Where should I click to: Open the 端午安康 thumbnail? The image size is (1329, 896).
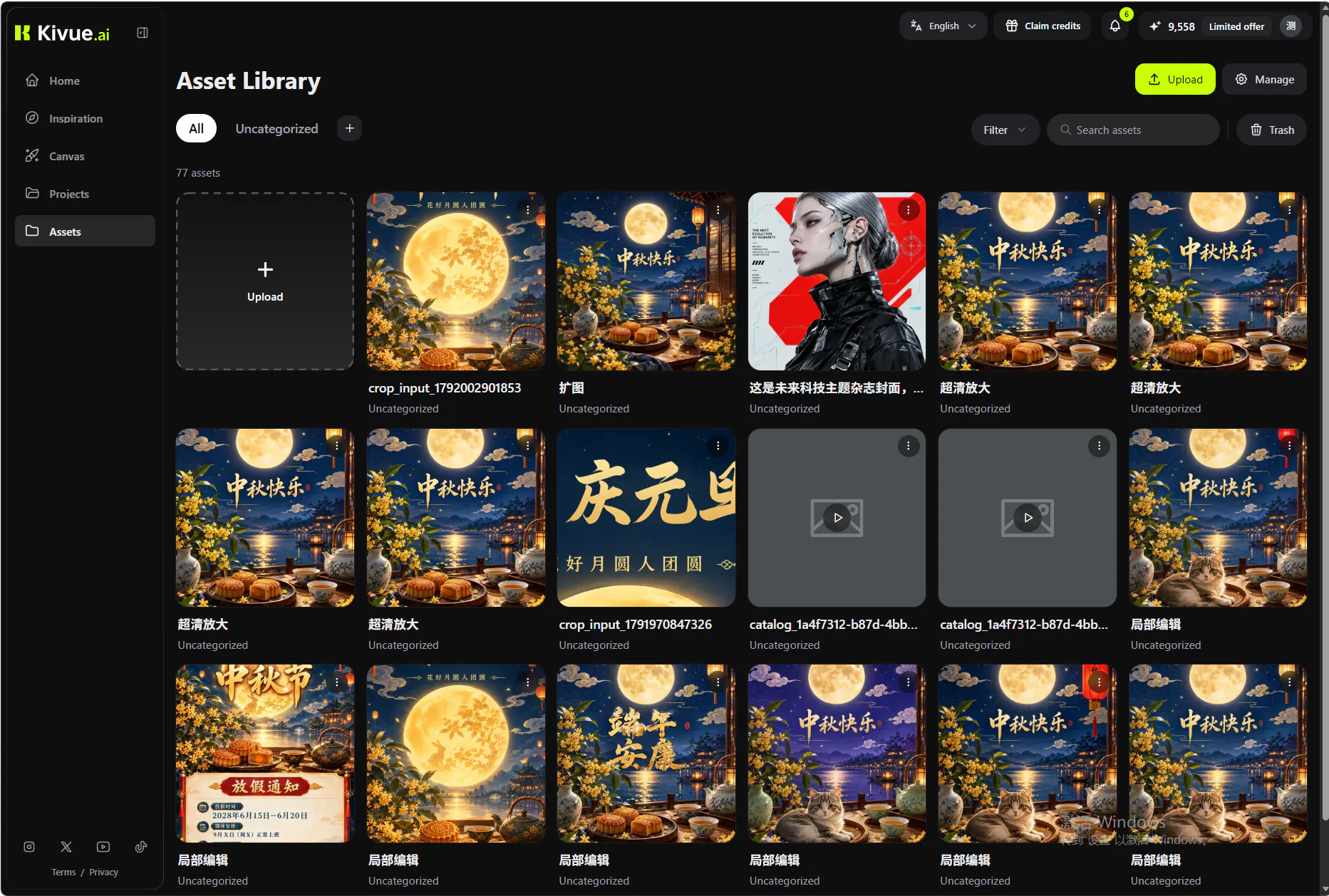click(x=646, y=754)
